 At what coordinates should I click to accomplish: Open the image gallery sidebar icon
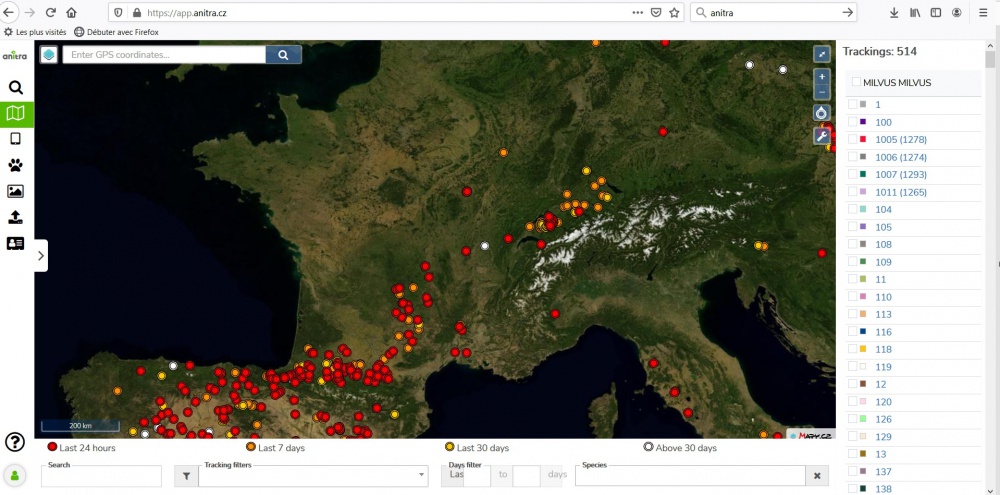16,191
